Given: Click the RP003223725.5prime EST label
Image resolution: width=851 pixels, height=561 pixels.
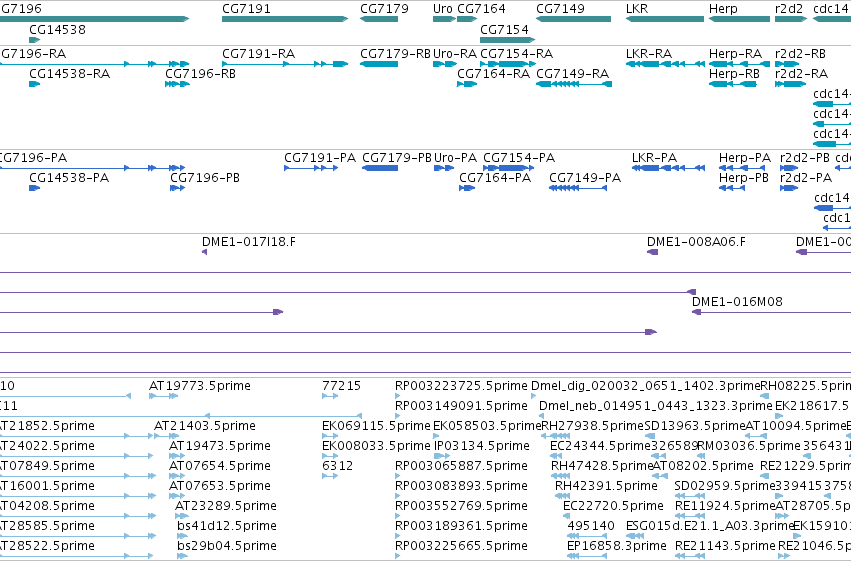Looking at the screenshot, I should point(461,386).
